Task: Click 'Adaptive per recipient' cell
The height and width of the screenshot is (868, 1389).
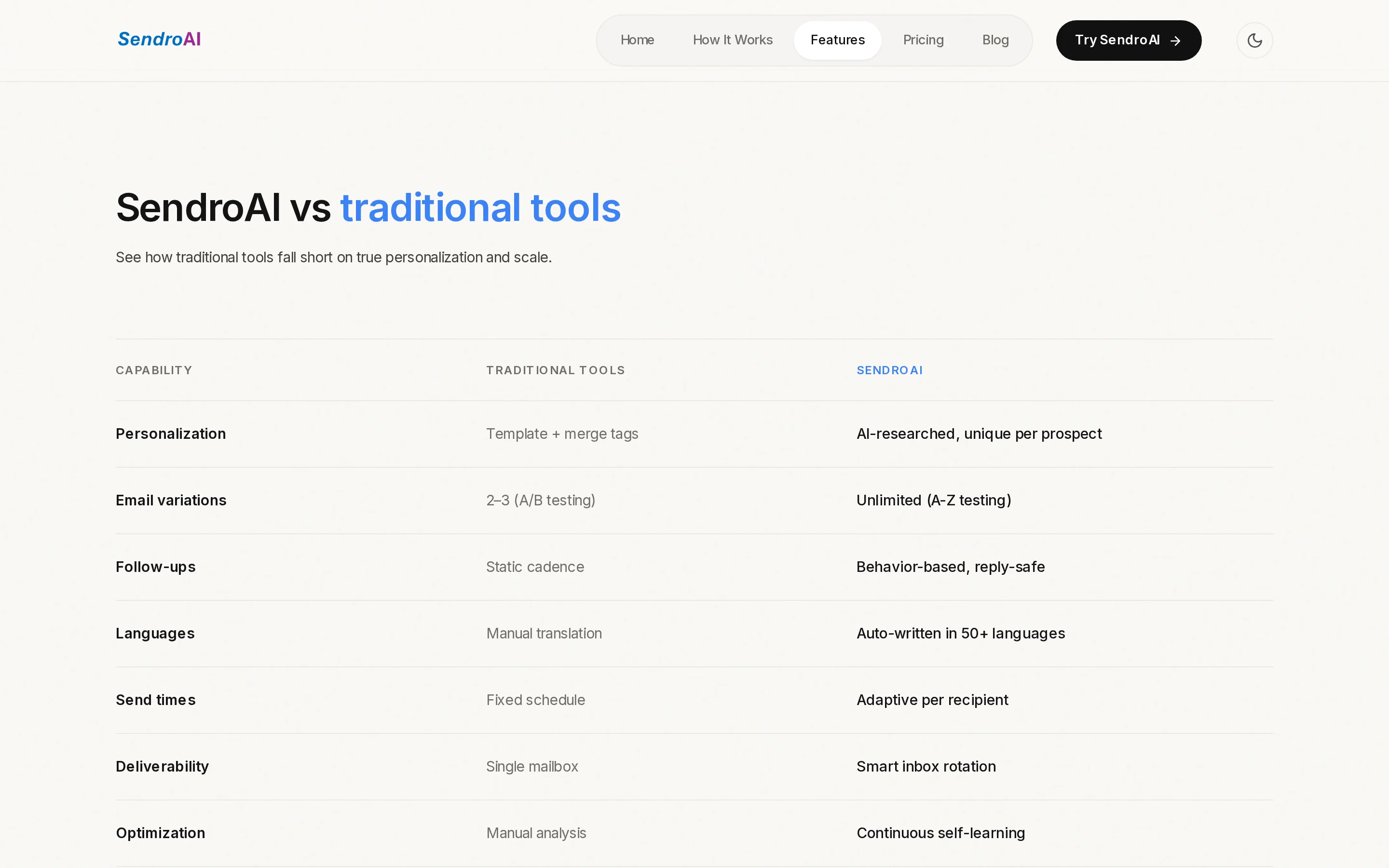Action: (x=932, y=700)
